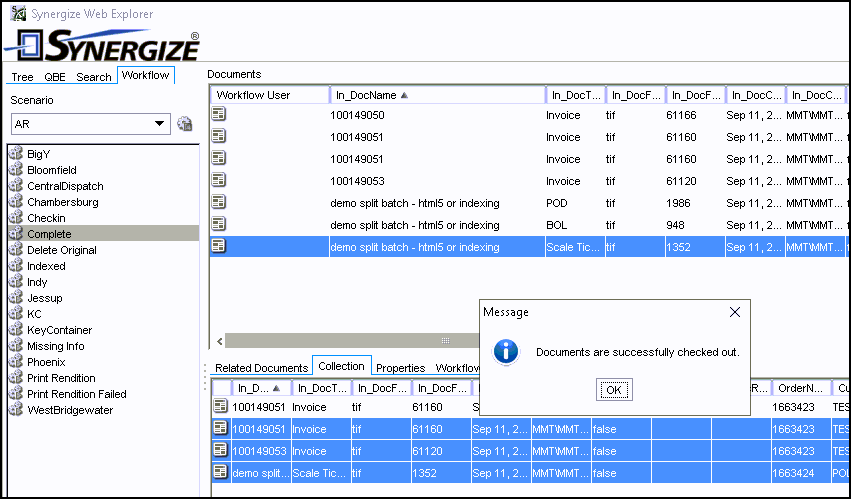
Task: Click the Print Rendition Failed label
Action: pos(77,394)
